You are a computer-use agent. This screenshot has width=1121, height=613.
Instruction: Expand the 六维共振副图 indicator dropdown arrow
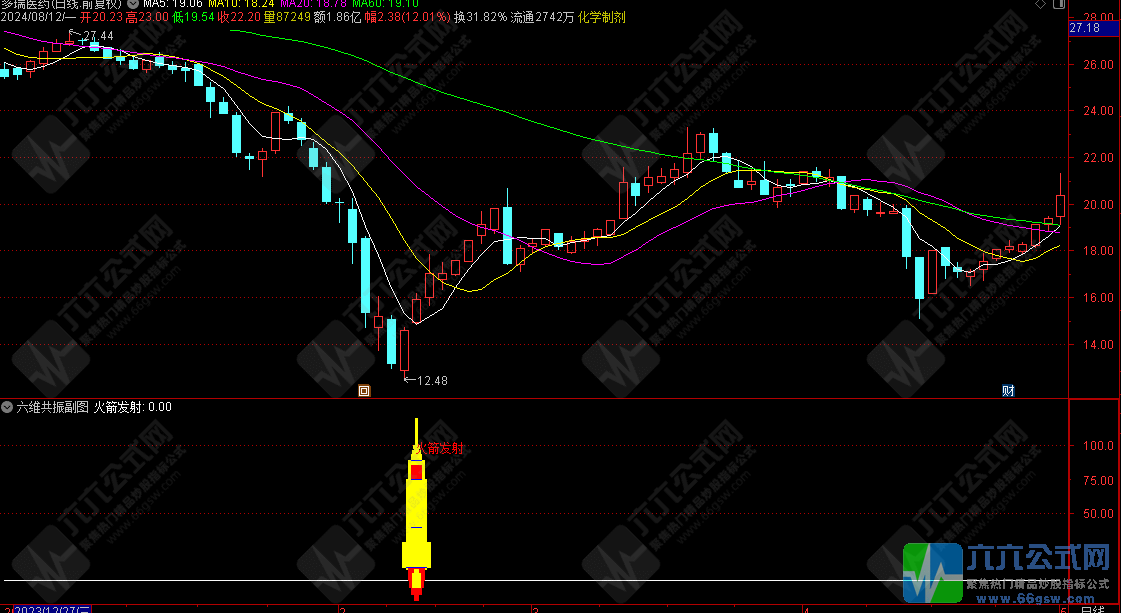point(8,407)
